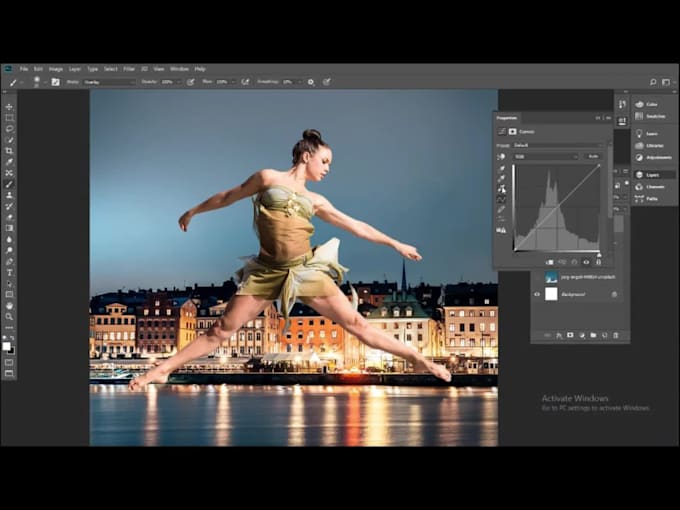Select the black point eyedropper
Viewport: 680px width, 510px height.
click(x=501, y=168)
